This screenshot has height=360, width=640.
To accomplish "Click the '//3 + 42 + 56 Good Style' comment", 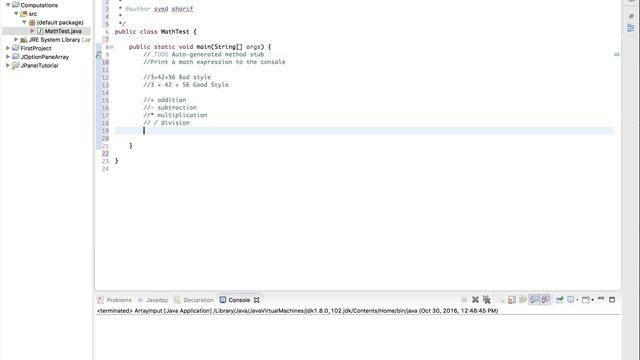I will tap(186, 85).
